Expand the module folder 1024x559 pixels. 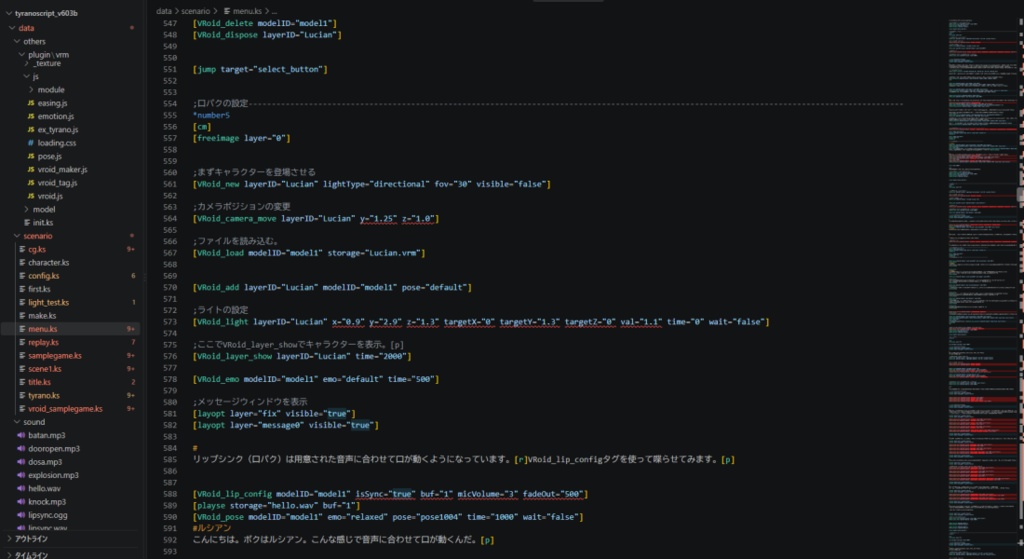click(31, 89)
